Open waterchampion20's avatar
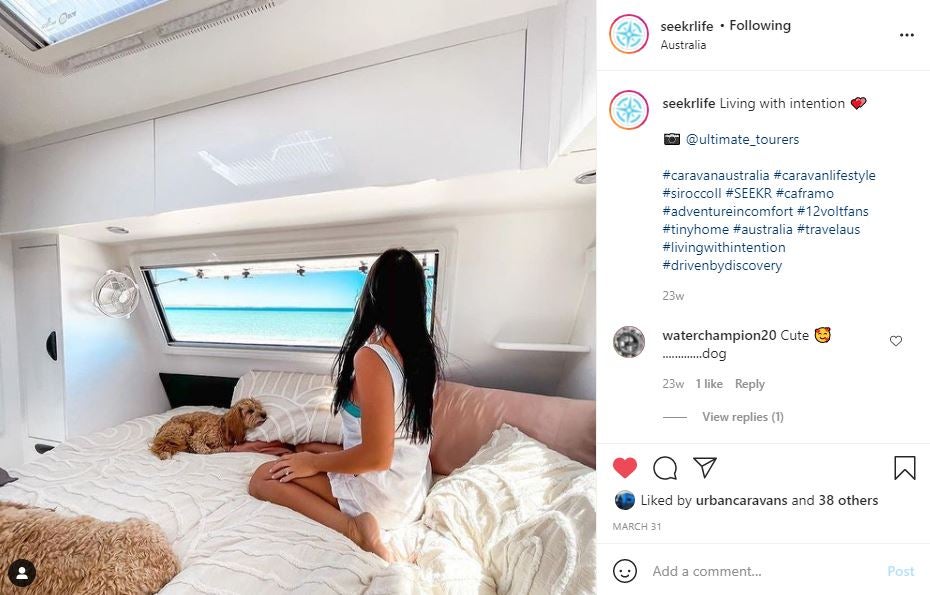This screenshot has height=595, width=930. pos(629,342)
